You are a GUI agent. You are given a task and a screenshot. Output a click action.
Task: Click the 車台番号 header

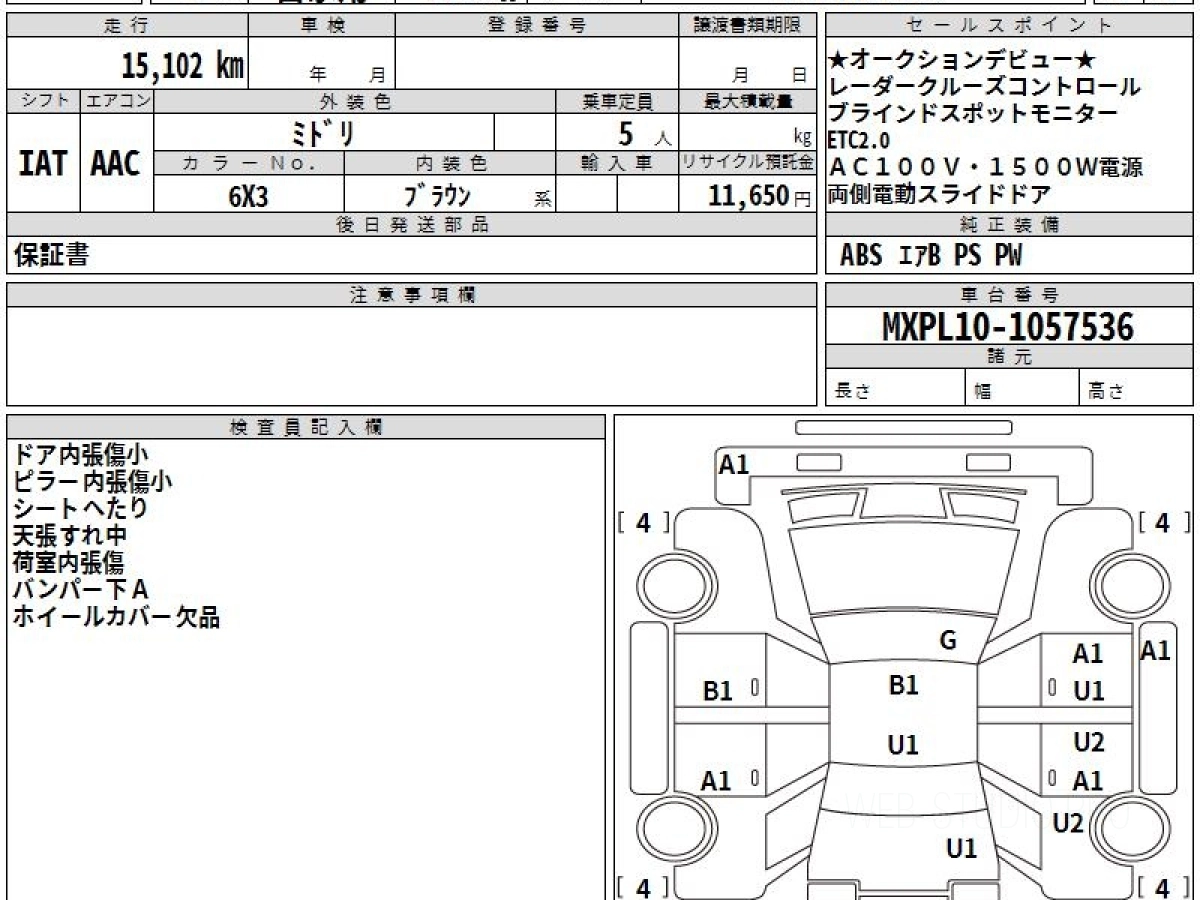1010,295
